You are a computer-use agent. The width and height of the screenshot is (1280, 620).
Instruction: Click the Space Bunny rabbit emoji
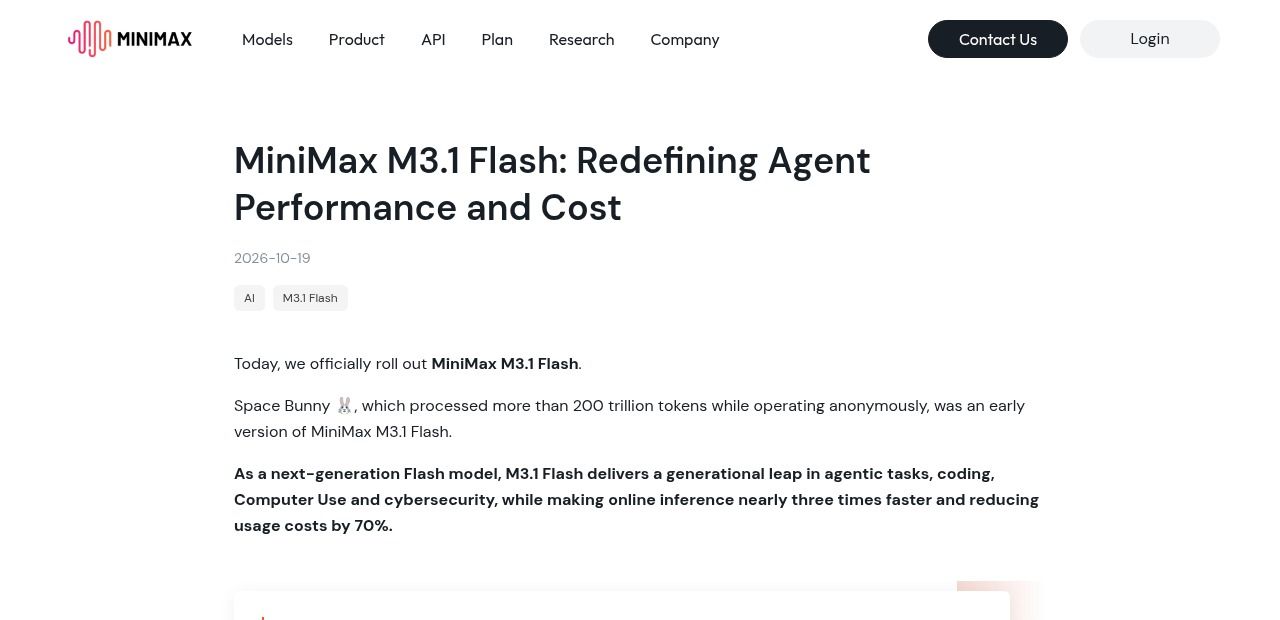pos(344,405)
